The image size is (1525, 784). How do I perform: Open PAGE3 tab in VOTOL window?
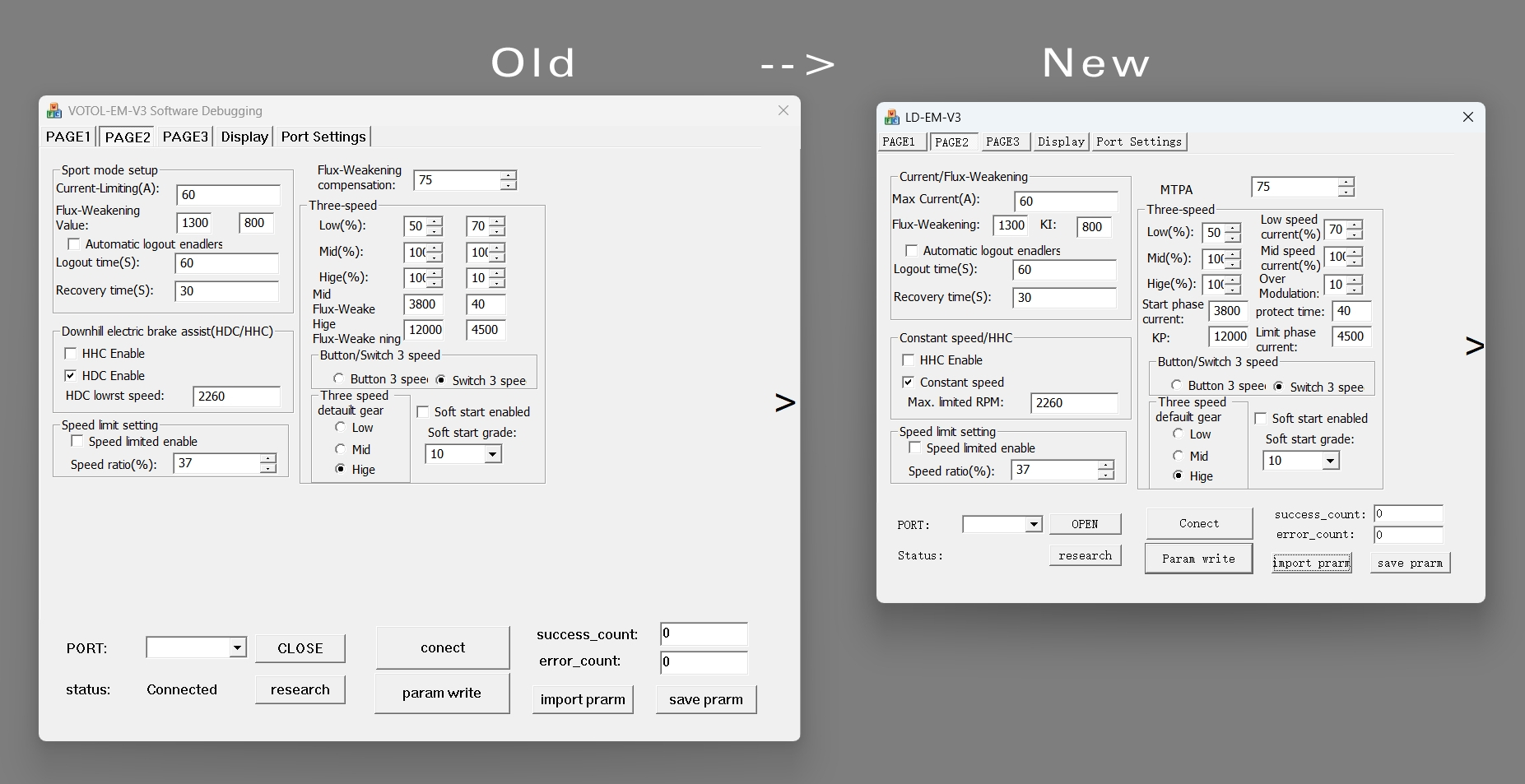(x=185, y=137)
